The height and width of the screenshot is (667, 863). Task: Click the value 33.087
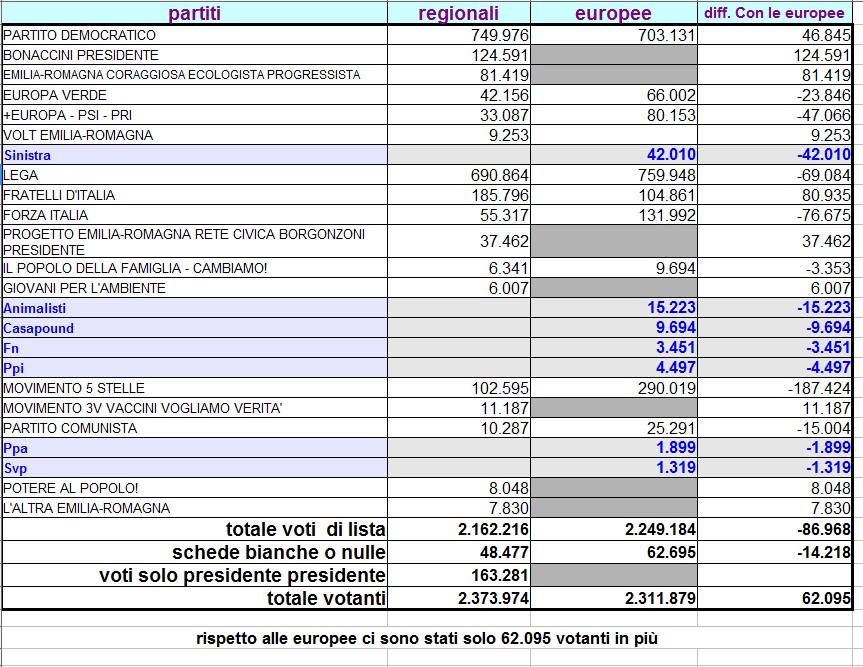point(504,115)
